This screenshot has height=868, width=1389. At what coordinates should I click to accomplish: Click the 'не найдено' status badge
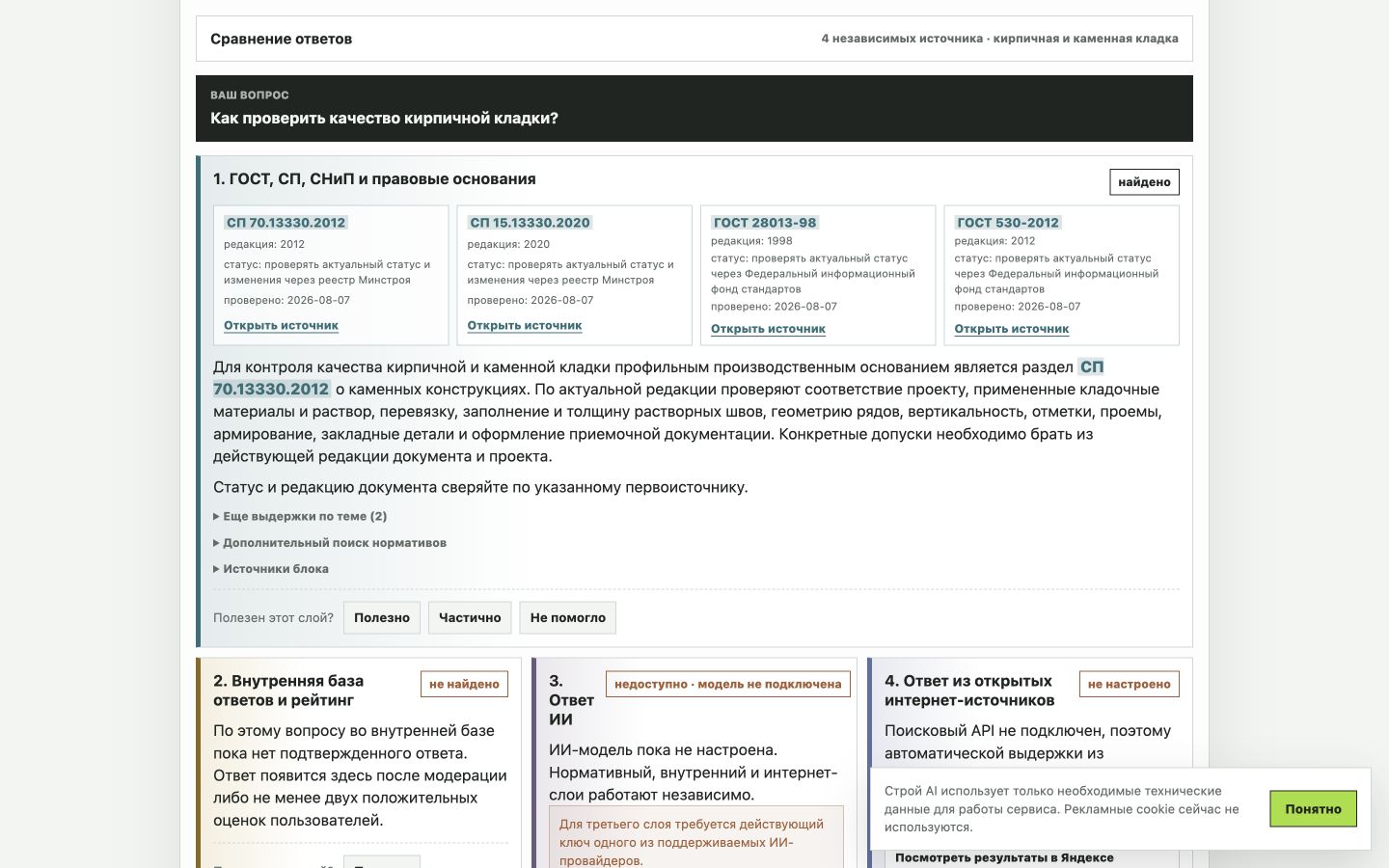click(x=464, y=684)
